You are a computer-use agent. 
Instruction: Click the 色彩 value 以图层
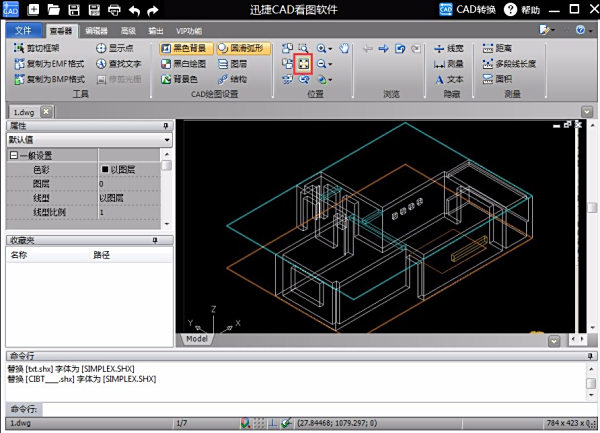tap(130, 169)
